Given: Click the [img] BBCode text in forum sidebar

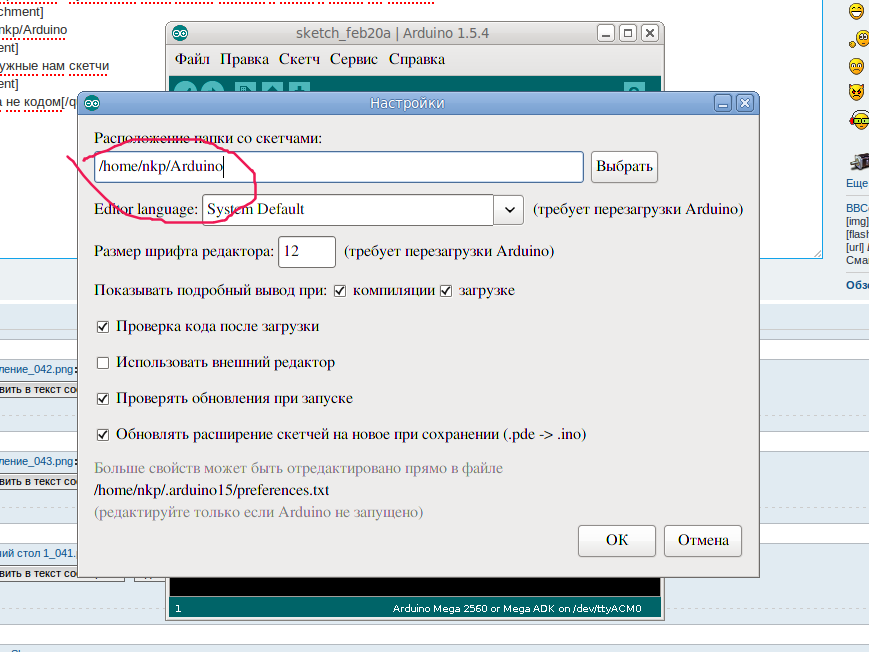Looking at the screenshot, I should [857, 221].
